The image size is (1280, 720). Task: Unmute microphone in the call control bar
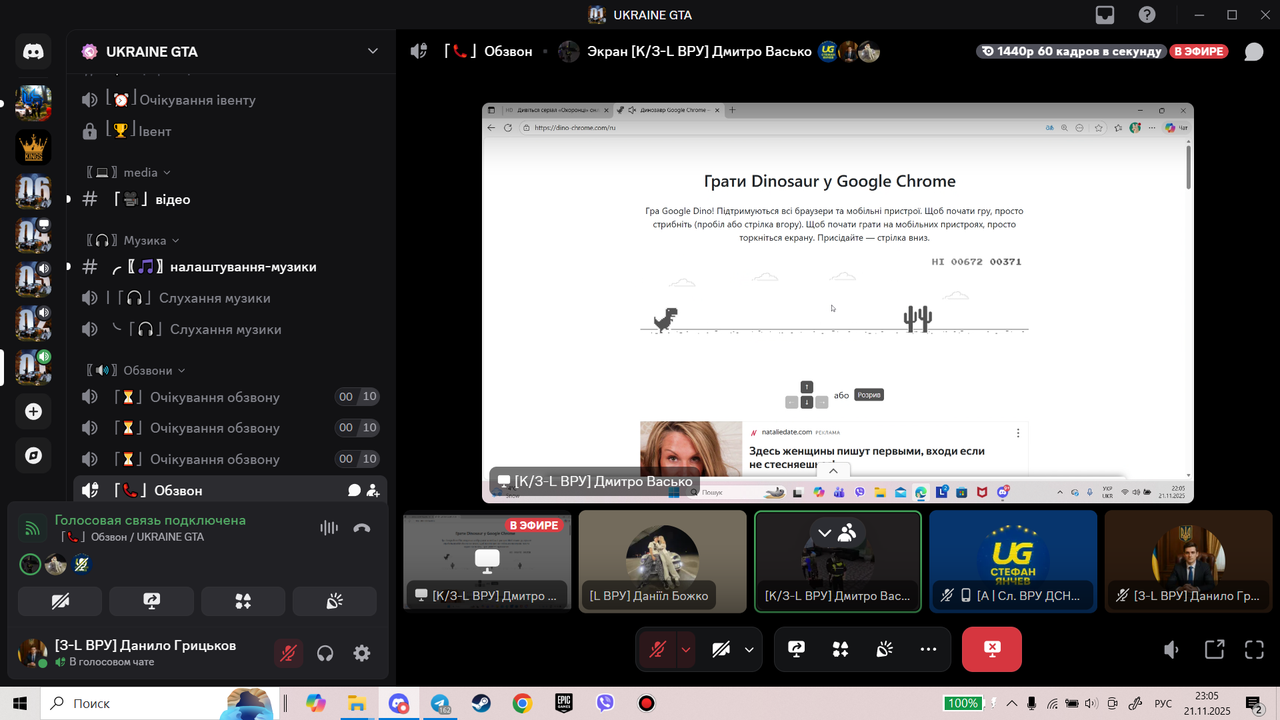[x=658, y=649]
